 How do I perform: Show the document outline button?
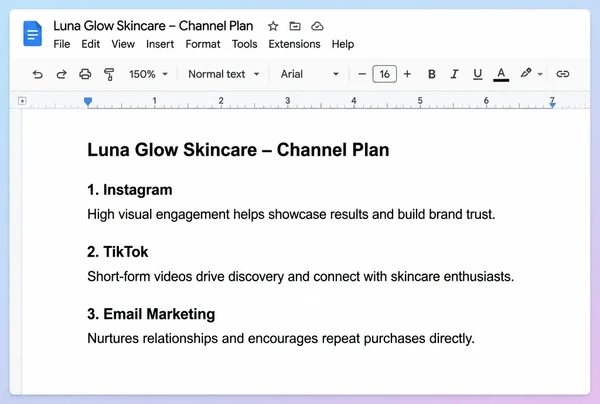tap(22, 101)
